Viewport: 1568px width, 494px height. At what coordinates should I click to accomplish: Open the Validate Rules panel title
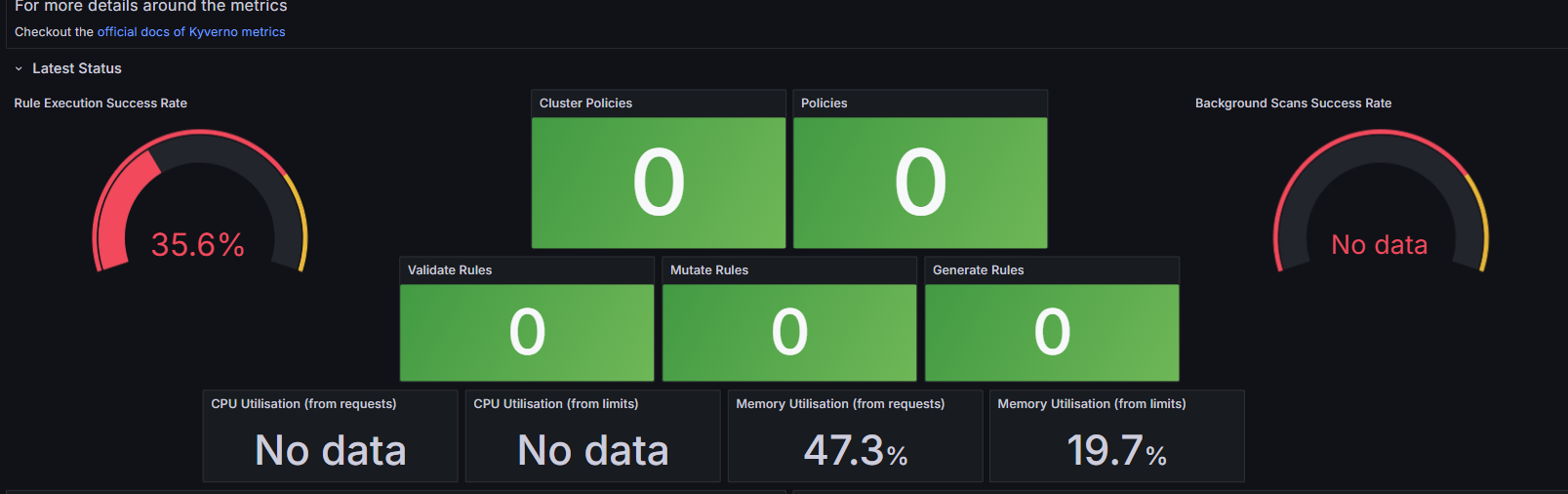click(450, 270)
